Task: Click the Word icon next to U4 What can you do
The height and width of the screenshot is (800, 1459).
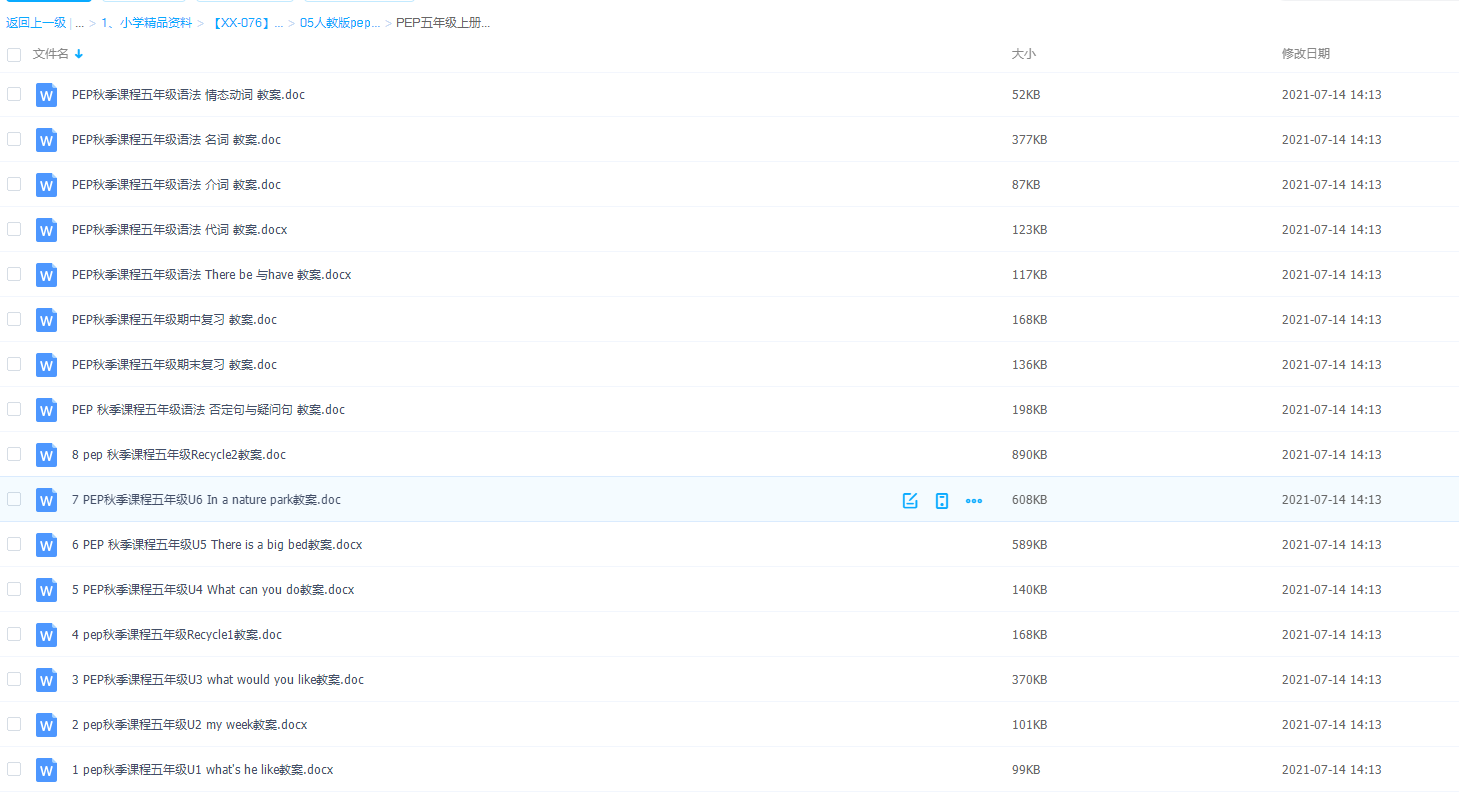Action: tap(46, 590)
